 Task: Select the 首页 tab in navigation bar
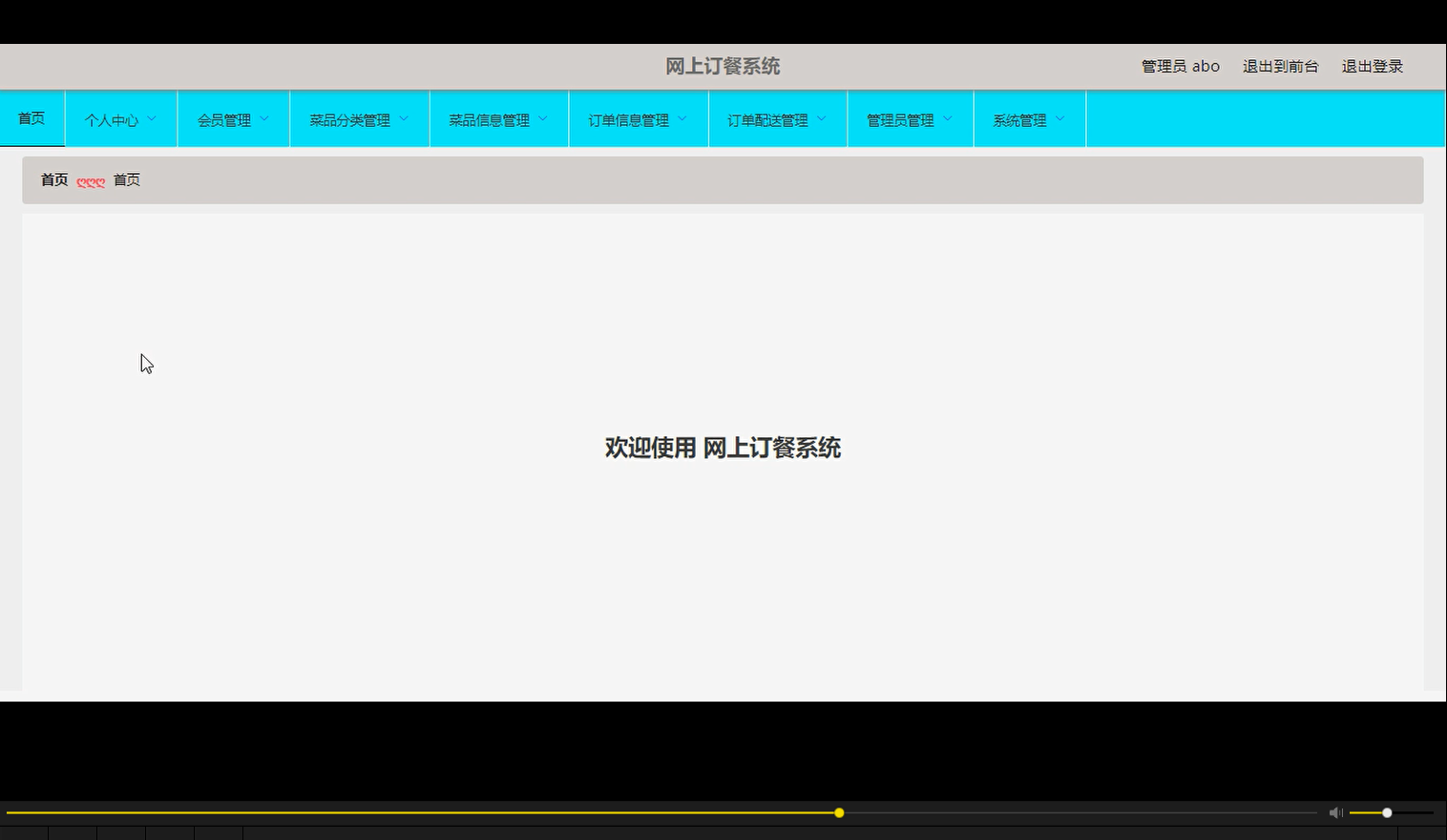(31, 118)
